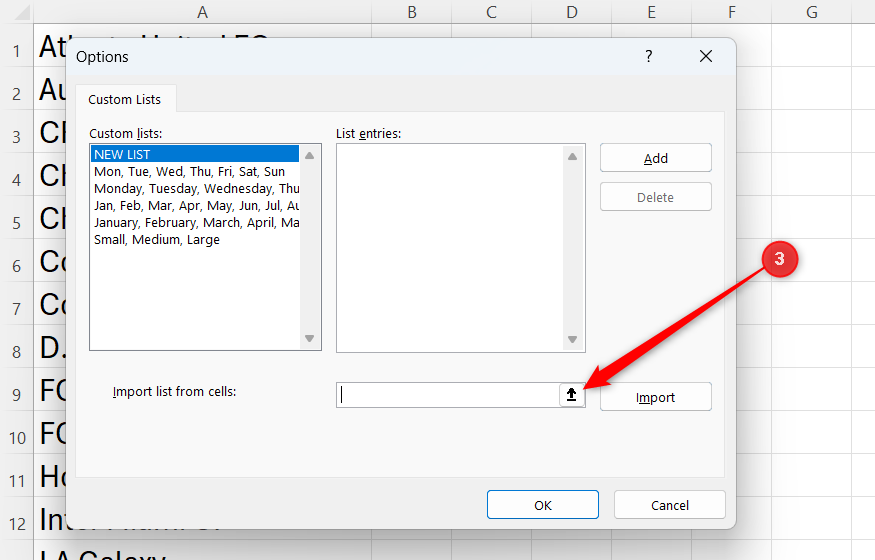Select column C header in the worksheet
Screen dimensions: 875x560
(x=492, y=12)
